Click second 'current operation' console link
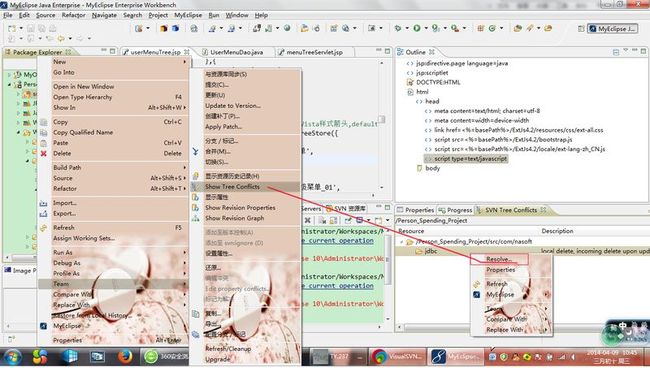The width and height of the screenshot is (650, 368). pyautogui.click(x=340, y=286)
